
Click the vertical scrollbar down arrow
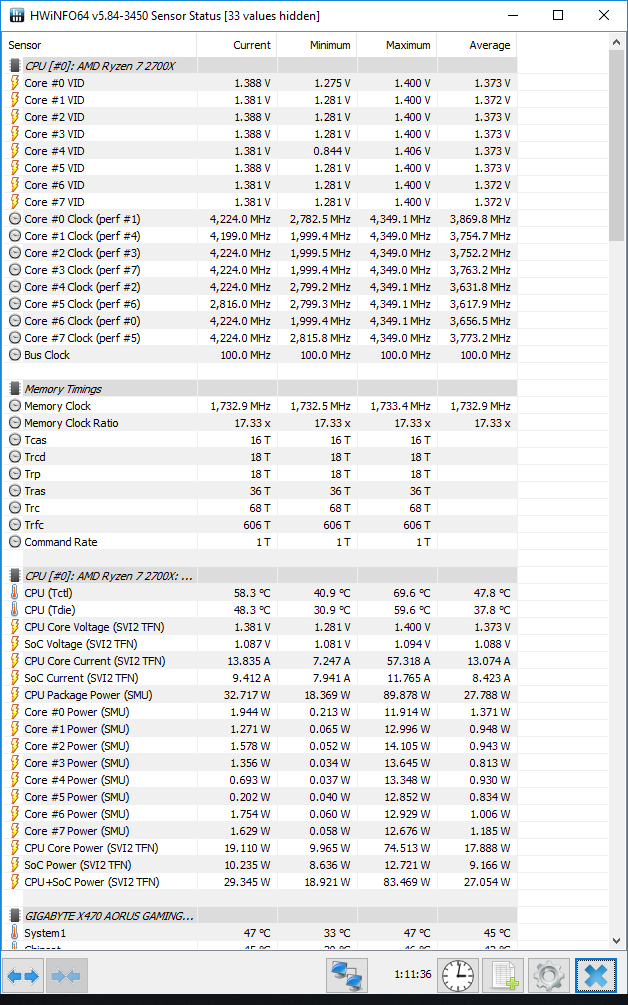click(616, 939)
